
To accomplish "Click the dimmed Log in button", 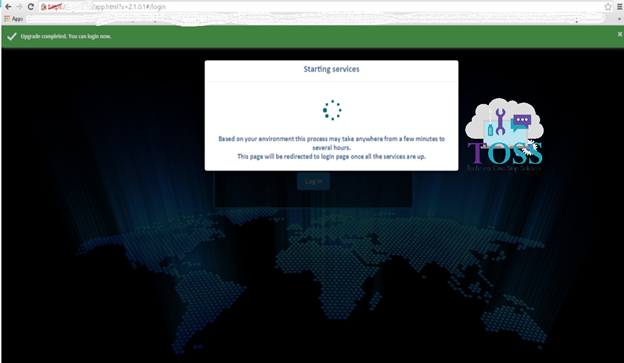I will 313,181.
